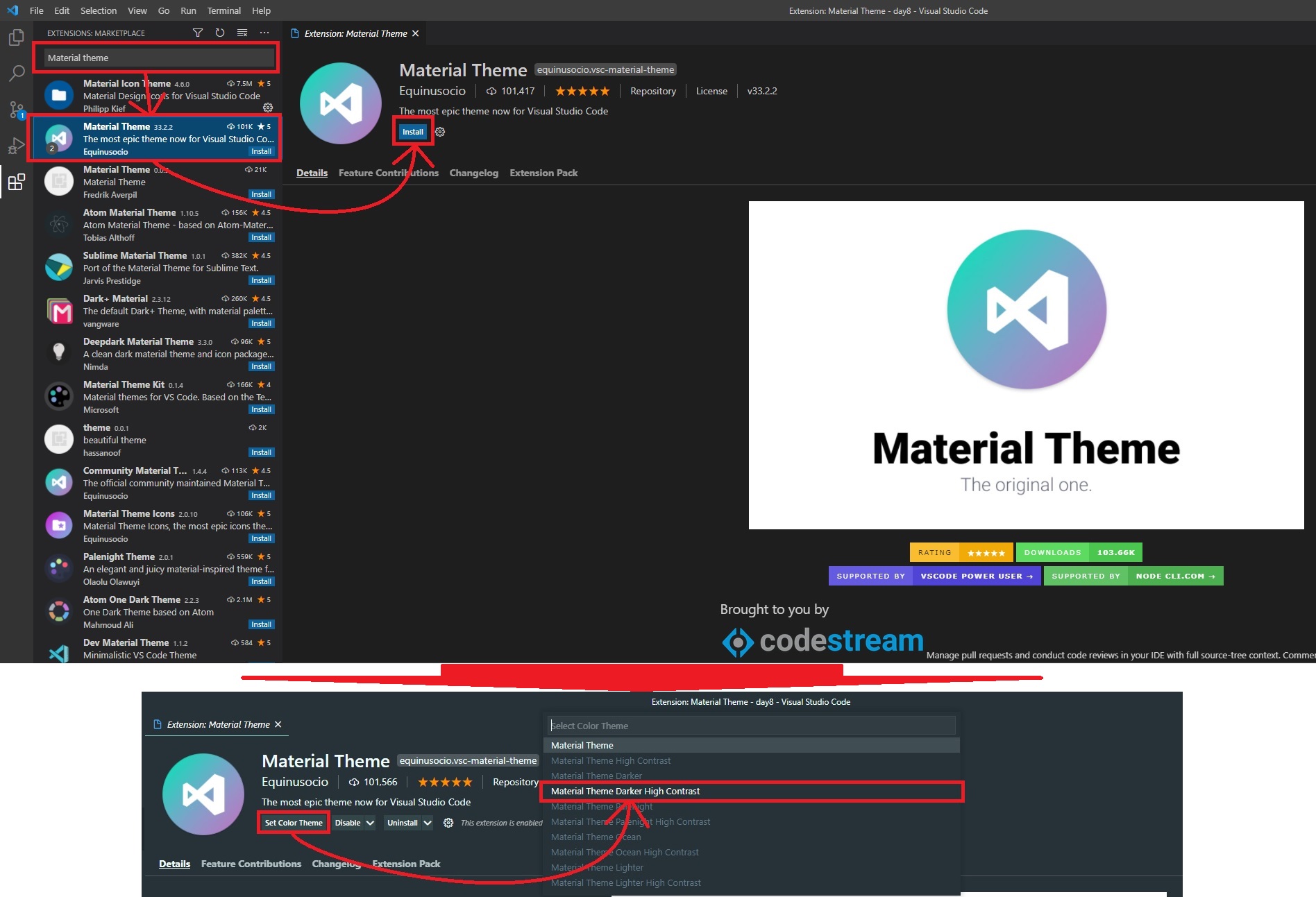1316x897 pixels.
Task: Select the Extensions view icon
Action: coord(16,182)
